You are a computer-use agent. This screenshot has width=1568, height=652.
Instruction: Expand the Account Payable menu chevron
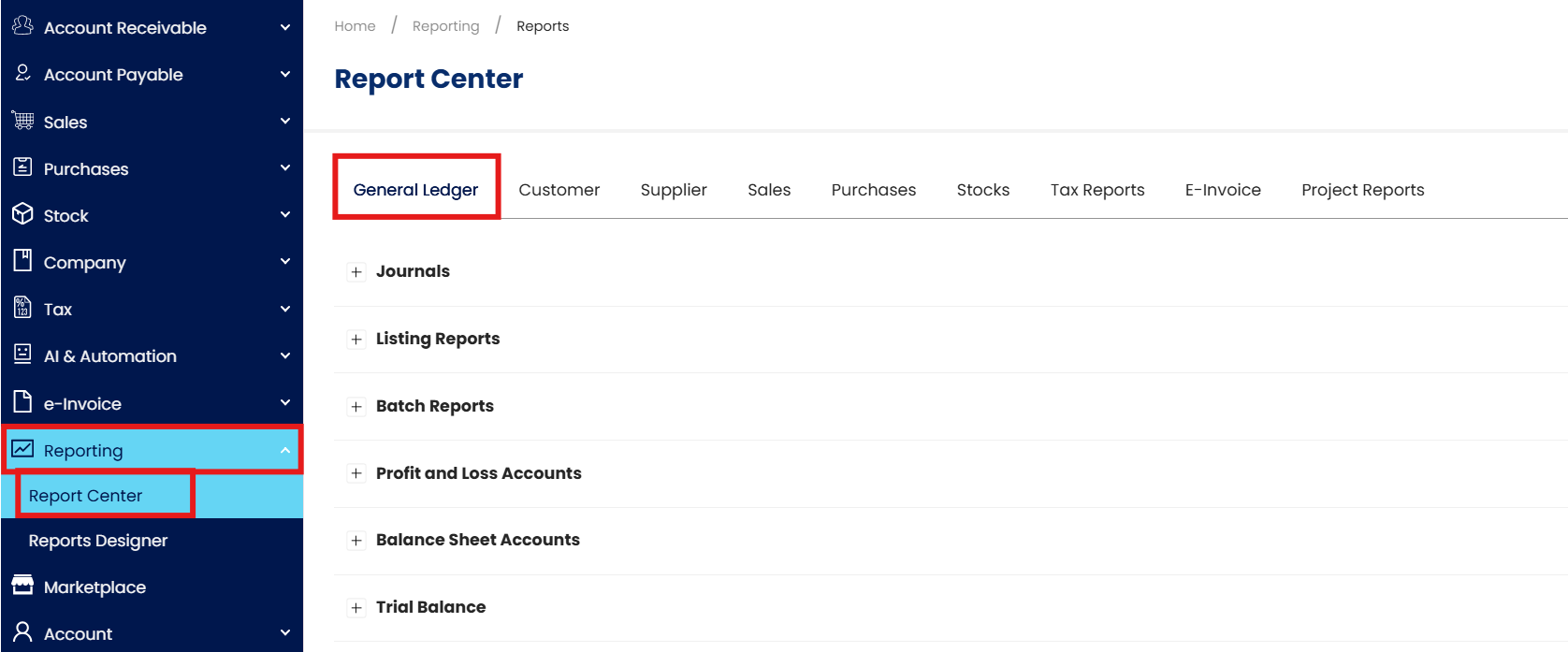[x=285, y=74]
